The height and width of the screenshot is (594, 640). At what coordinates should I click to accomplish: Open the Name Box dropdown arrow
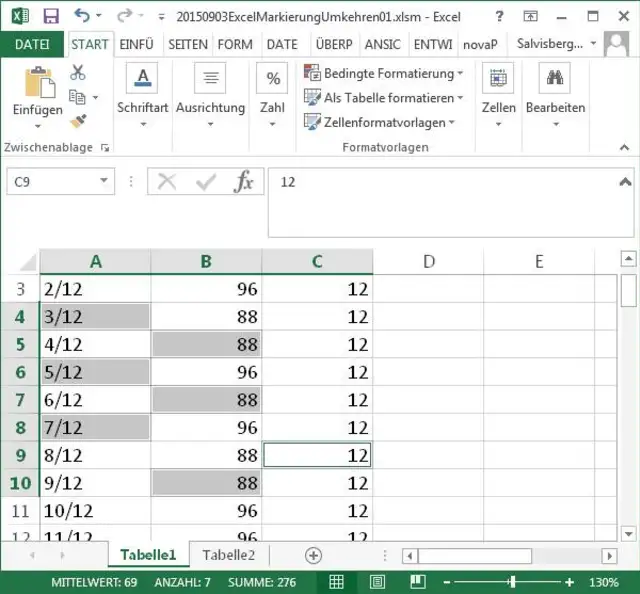pos(104,181)
